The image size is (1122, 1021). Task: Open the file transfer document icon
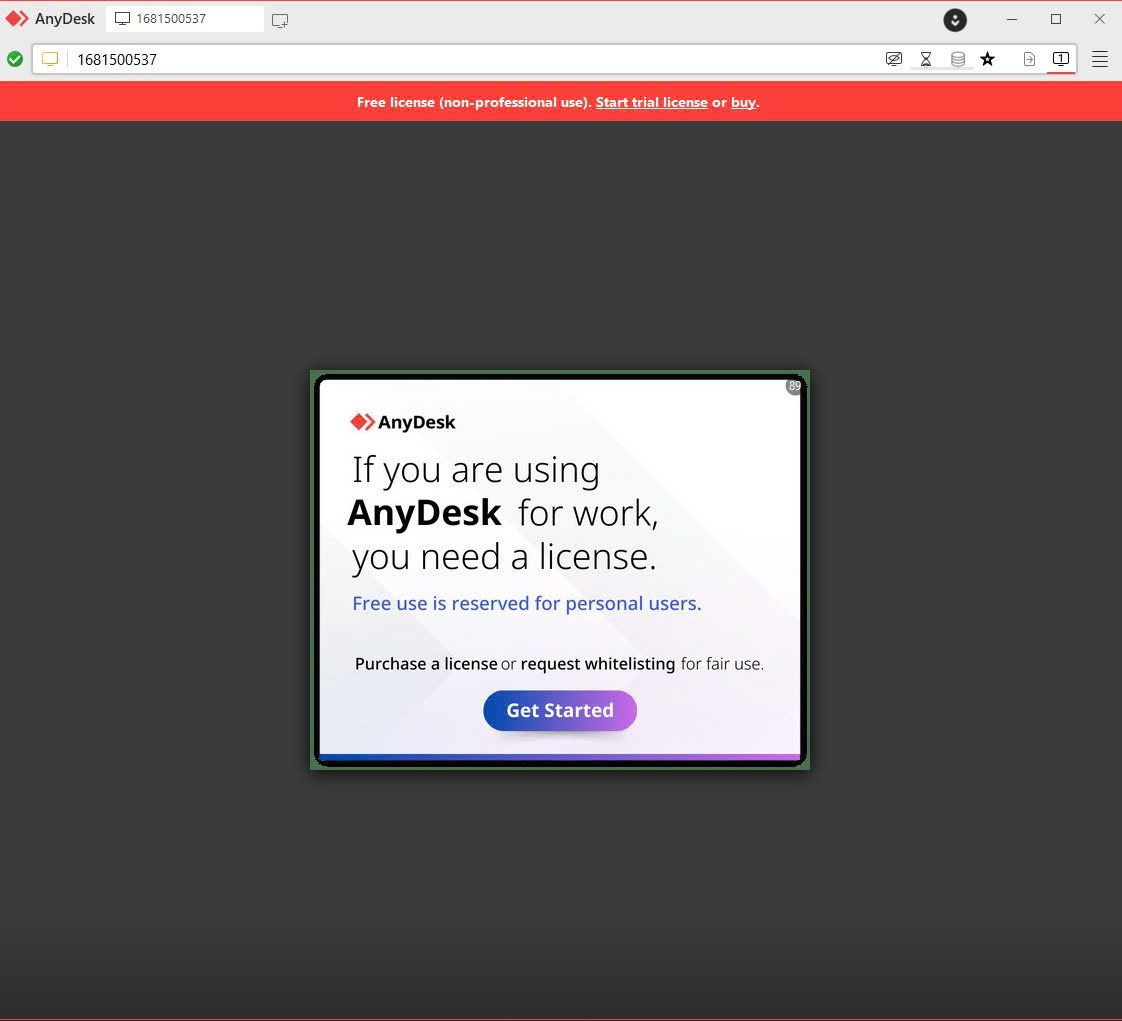pos(1029,59)
